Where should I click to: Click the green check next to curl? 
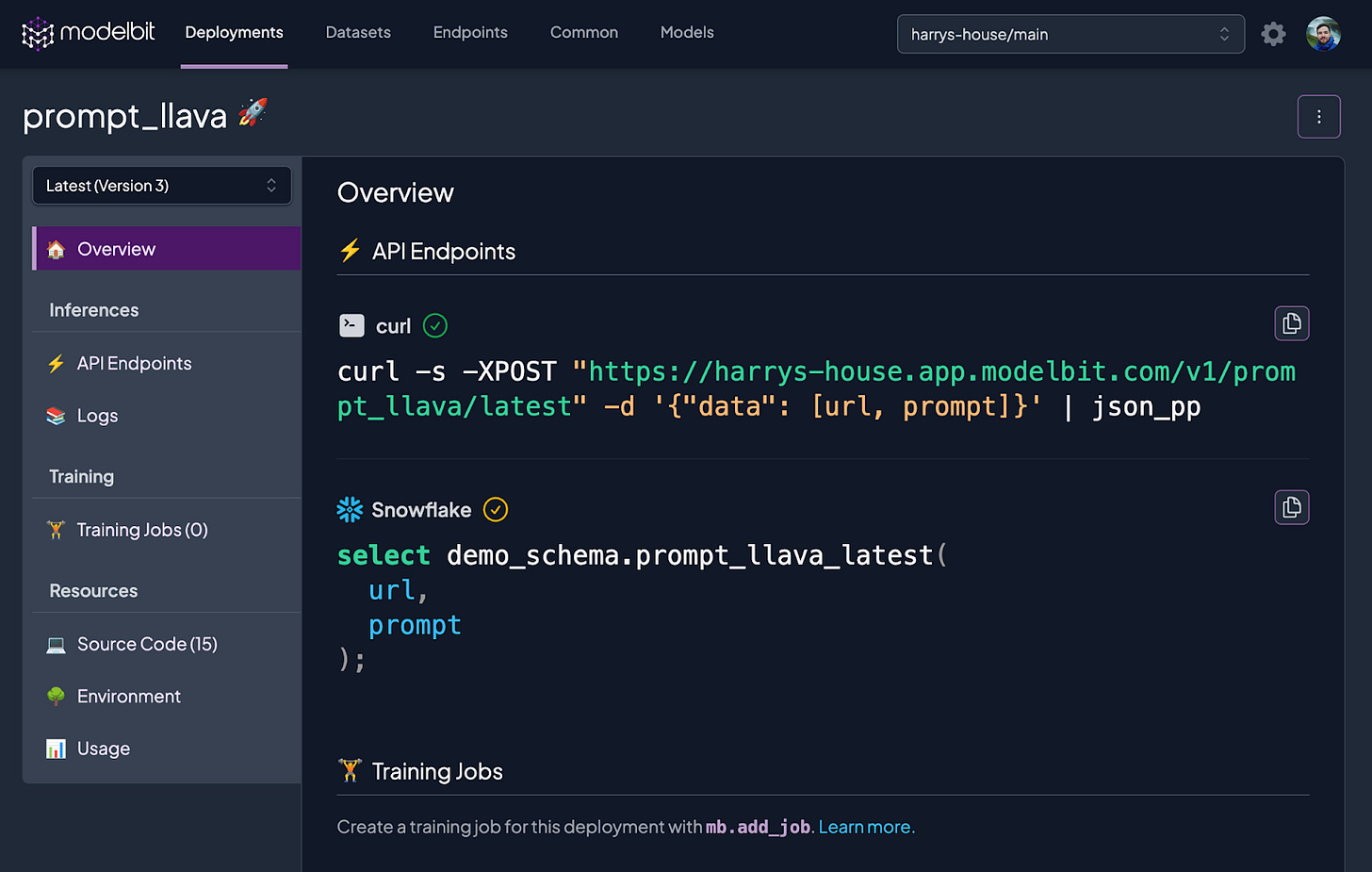(435, 326)
